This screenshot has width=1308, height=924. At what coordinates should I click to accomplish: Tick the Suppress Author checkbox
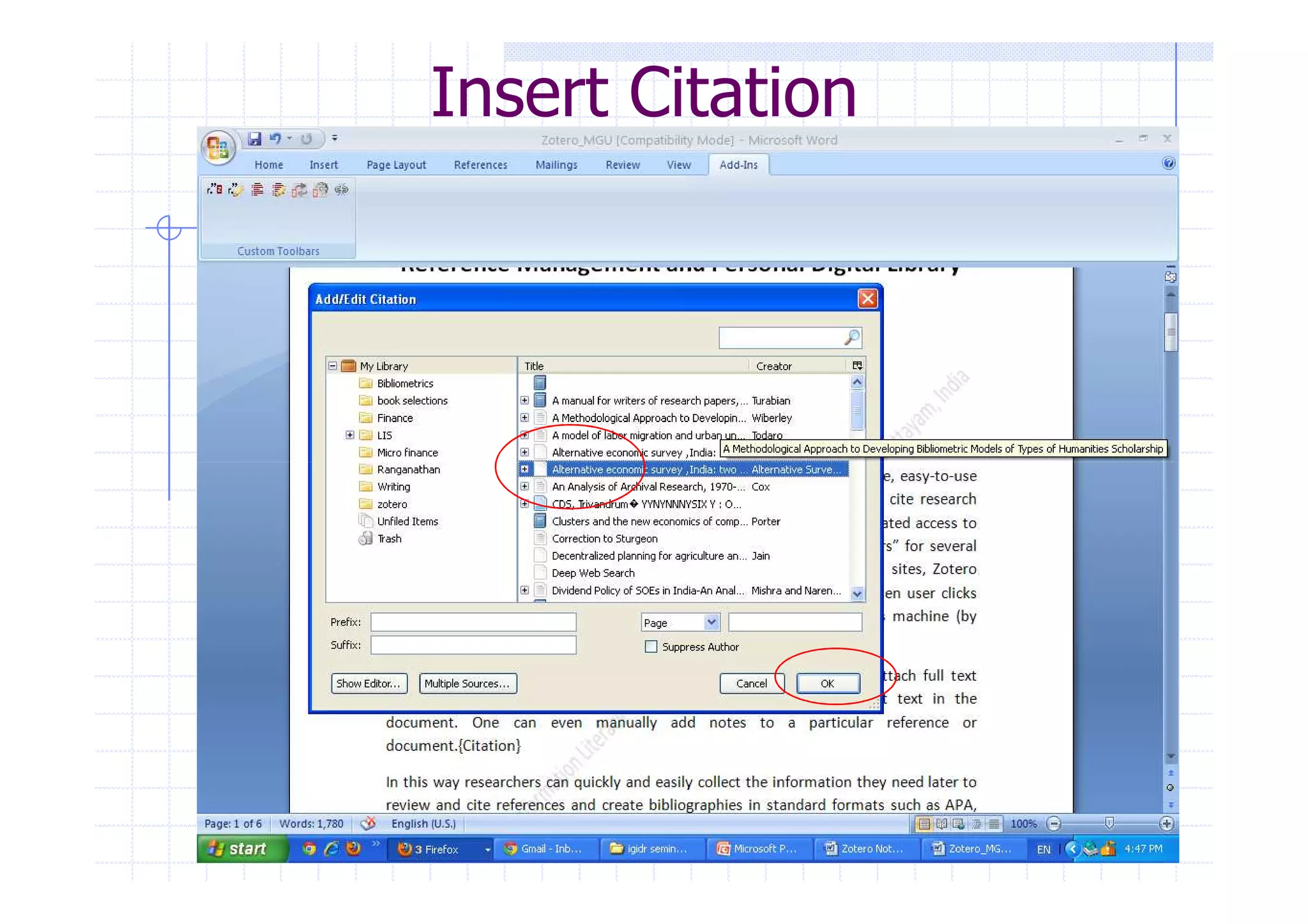651,647
